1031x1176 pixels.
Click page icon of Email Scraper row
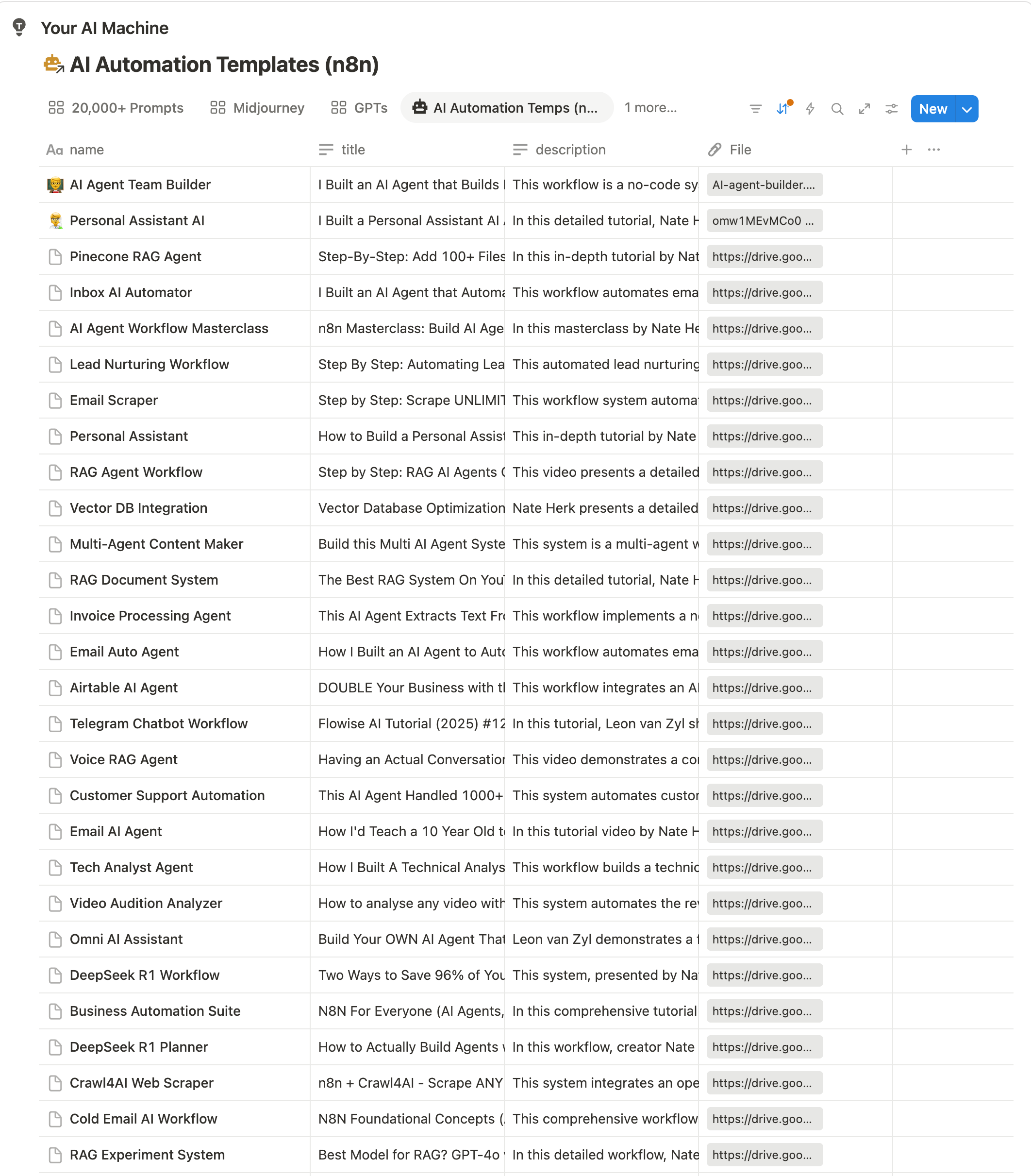[55, 401]
